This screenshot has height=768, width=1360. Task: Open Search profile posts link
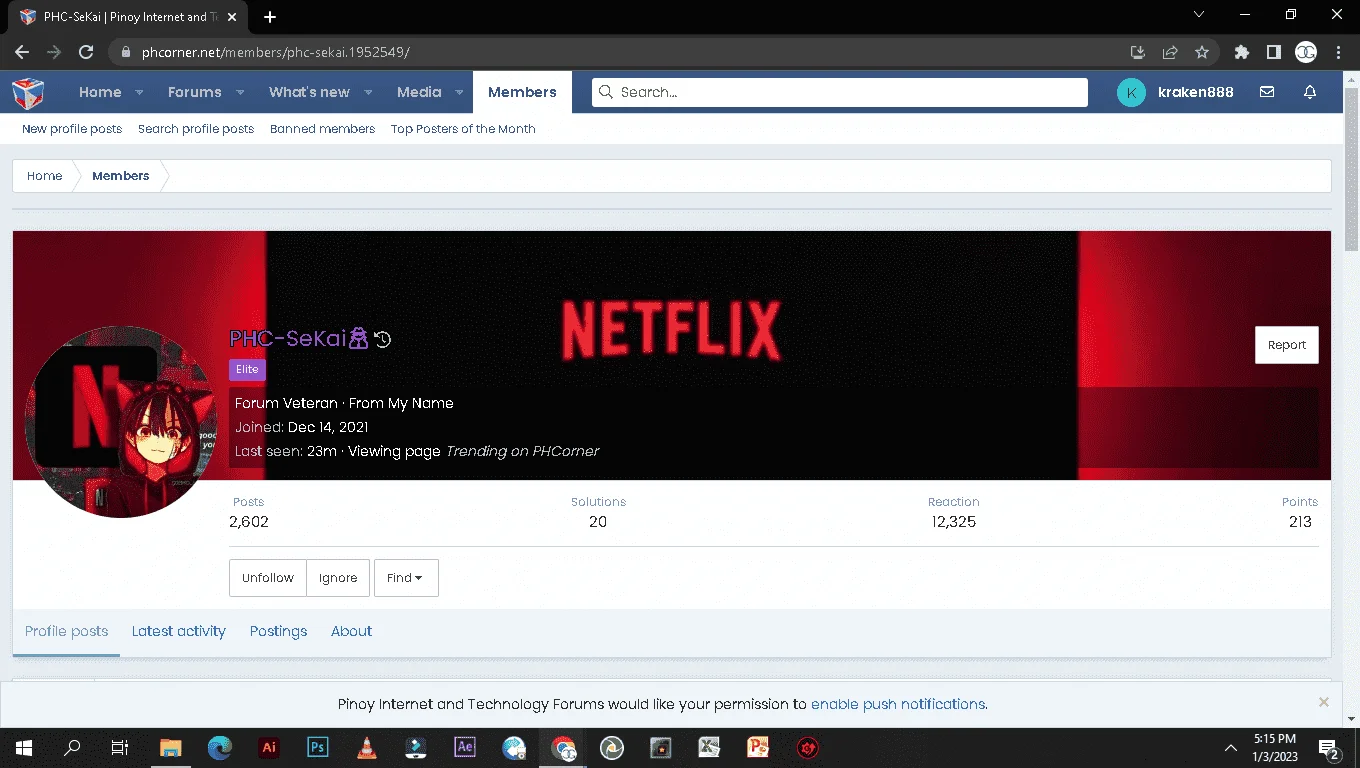196,129
